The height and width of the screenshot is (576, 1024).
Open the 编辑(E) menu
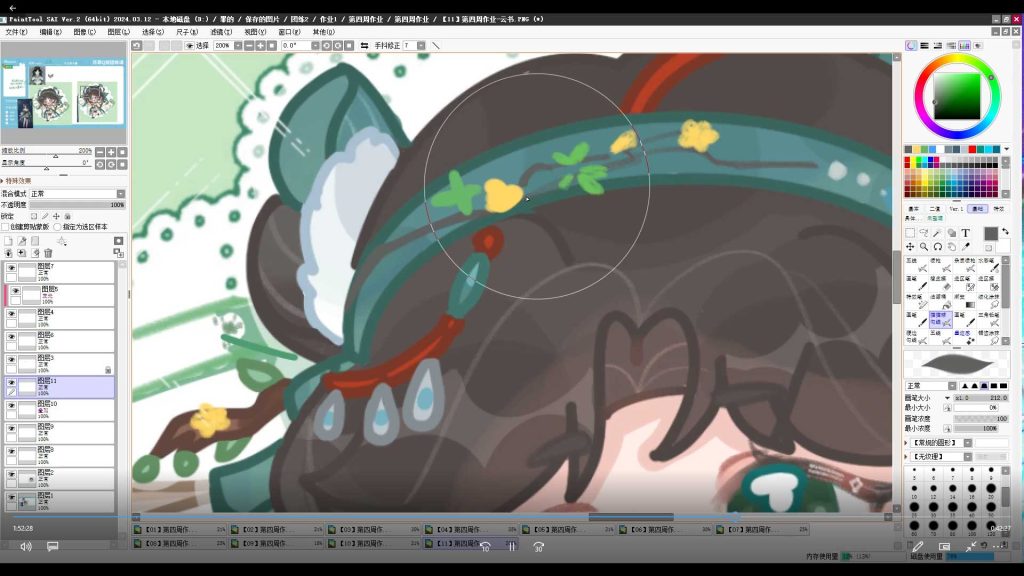tap(50, 31)
